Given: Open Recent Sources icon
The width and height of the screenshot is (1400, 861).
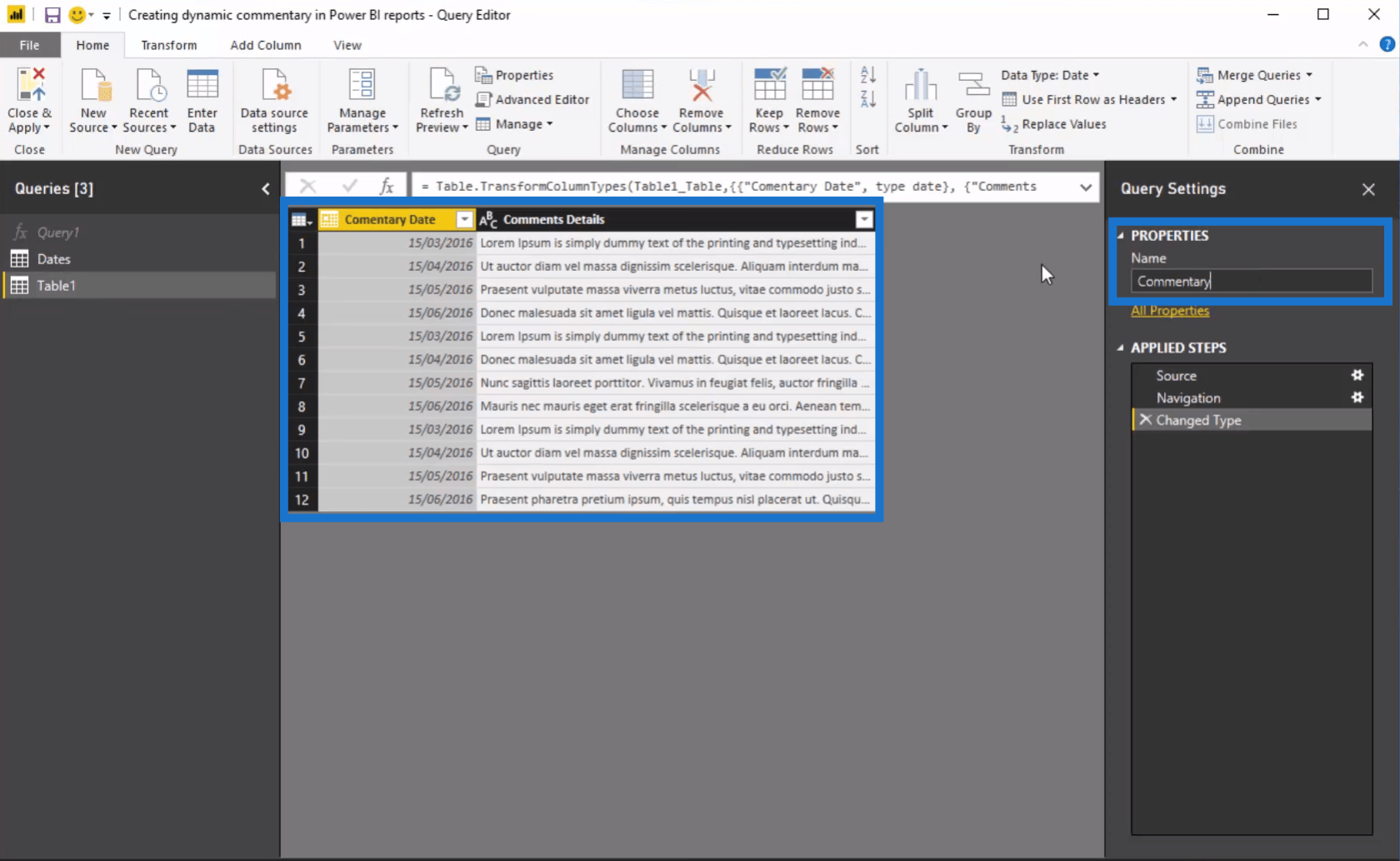Looking at the screenshot, I should click(150, 85).
